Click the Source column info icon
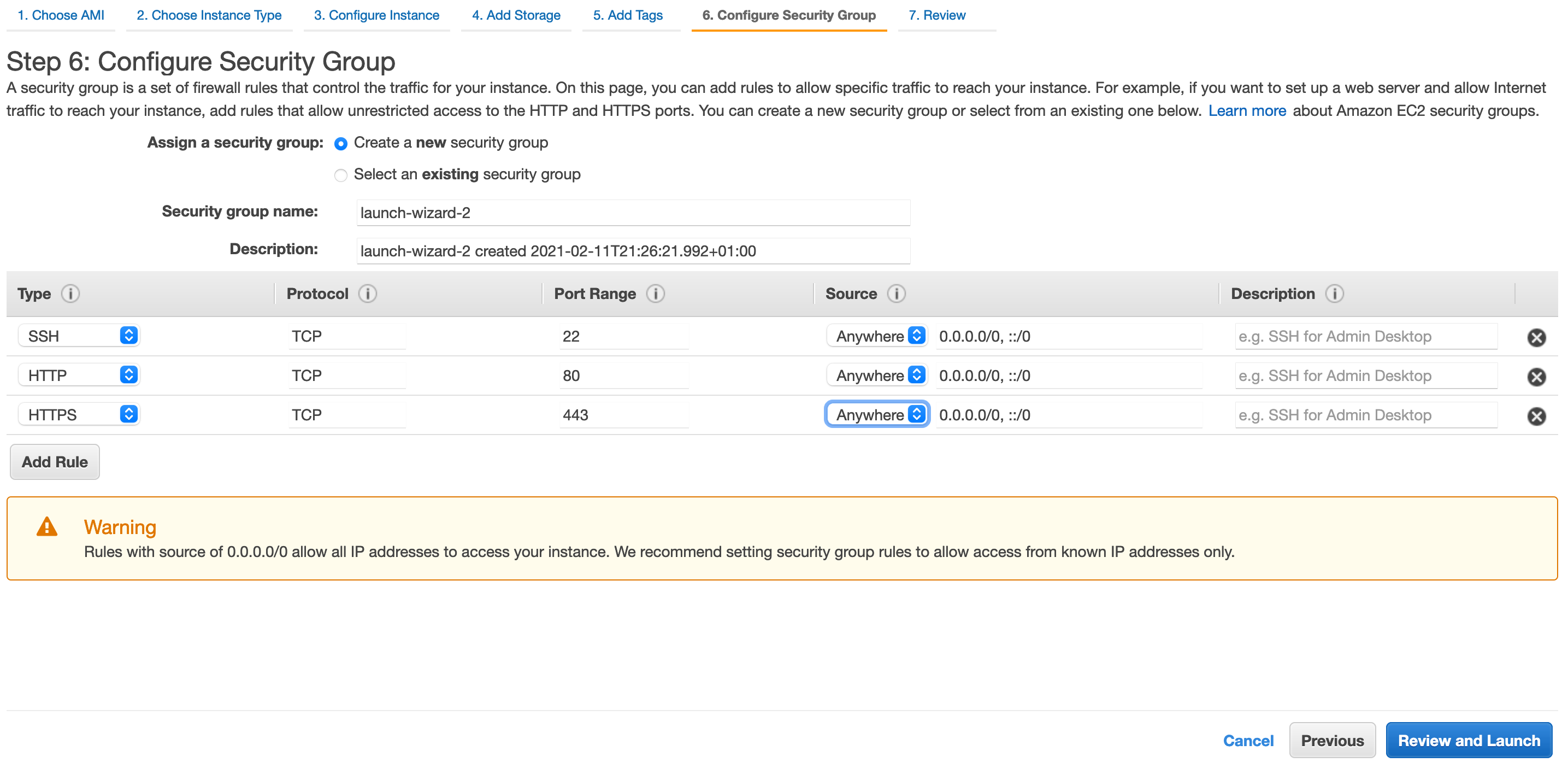Screen dimensions: 1568x774 896,294
